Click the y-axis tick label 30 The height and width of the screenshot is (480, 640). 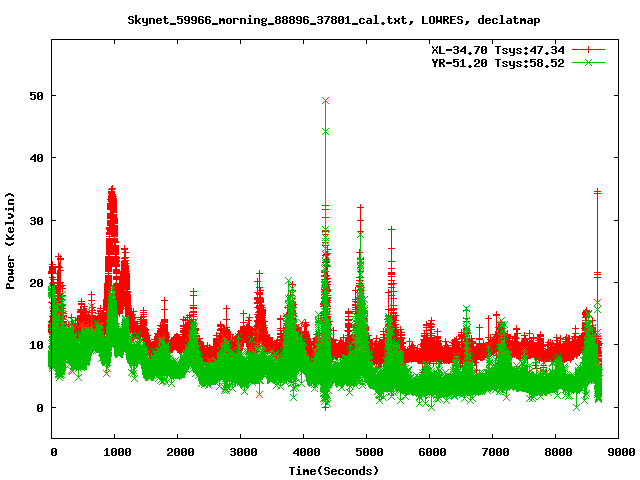click(37, 221)
